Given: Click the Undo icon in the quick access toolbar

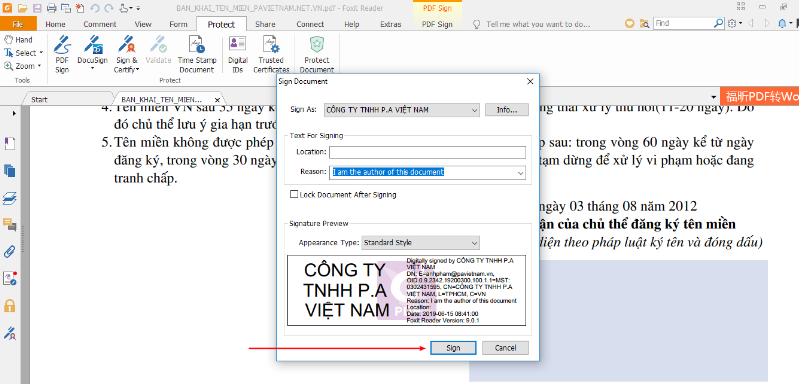Looking at the screenshot, I should coord(95,8).
